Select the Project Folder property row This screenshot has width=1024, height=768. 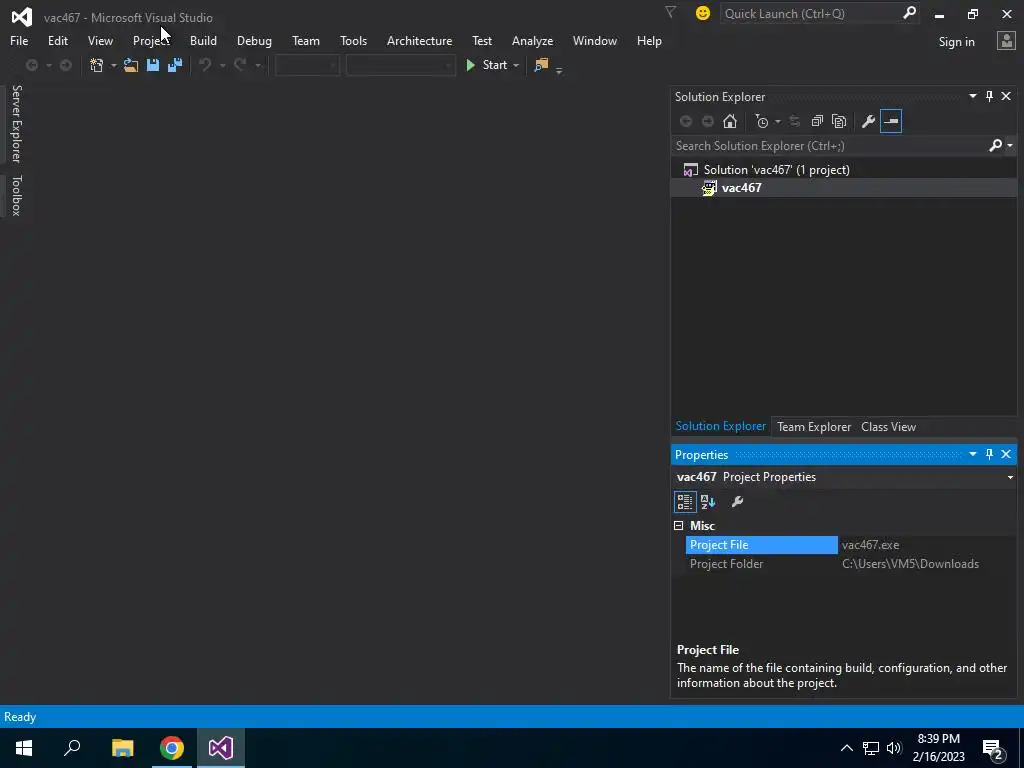(x=851, y=564)
